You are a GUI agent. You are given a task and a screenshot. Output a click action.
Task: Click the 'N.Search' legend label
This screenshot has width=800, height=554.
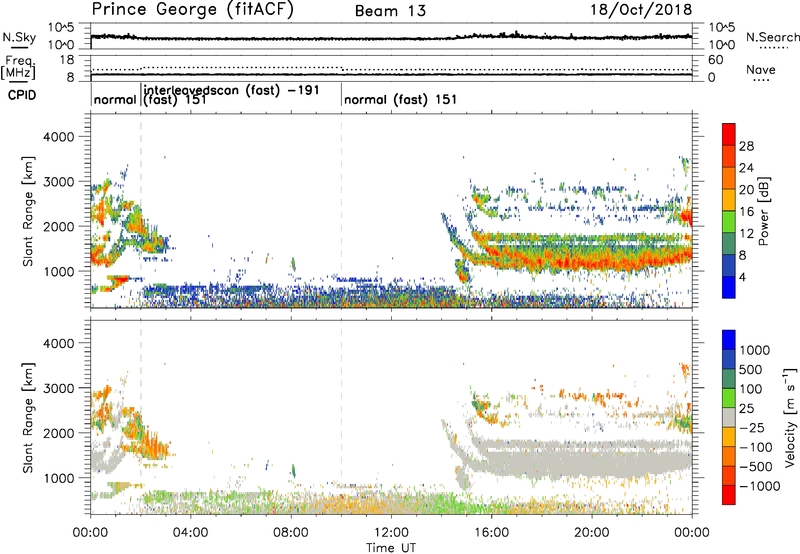(x=772, y=37)
